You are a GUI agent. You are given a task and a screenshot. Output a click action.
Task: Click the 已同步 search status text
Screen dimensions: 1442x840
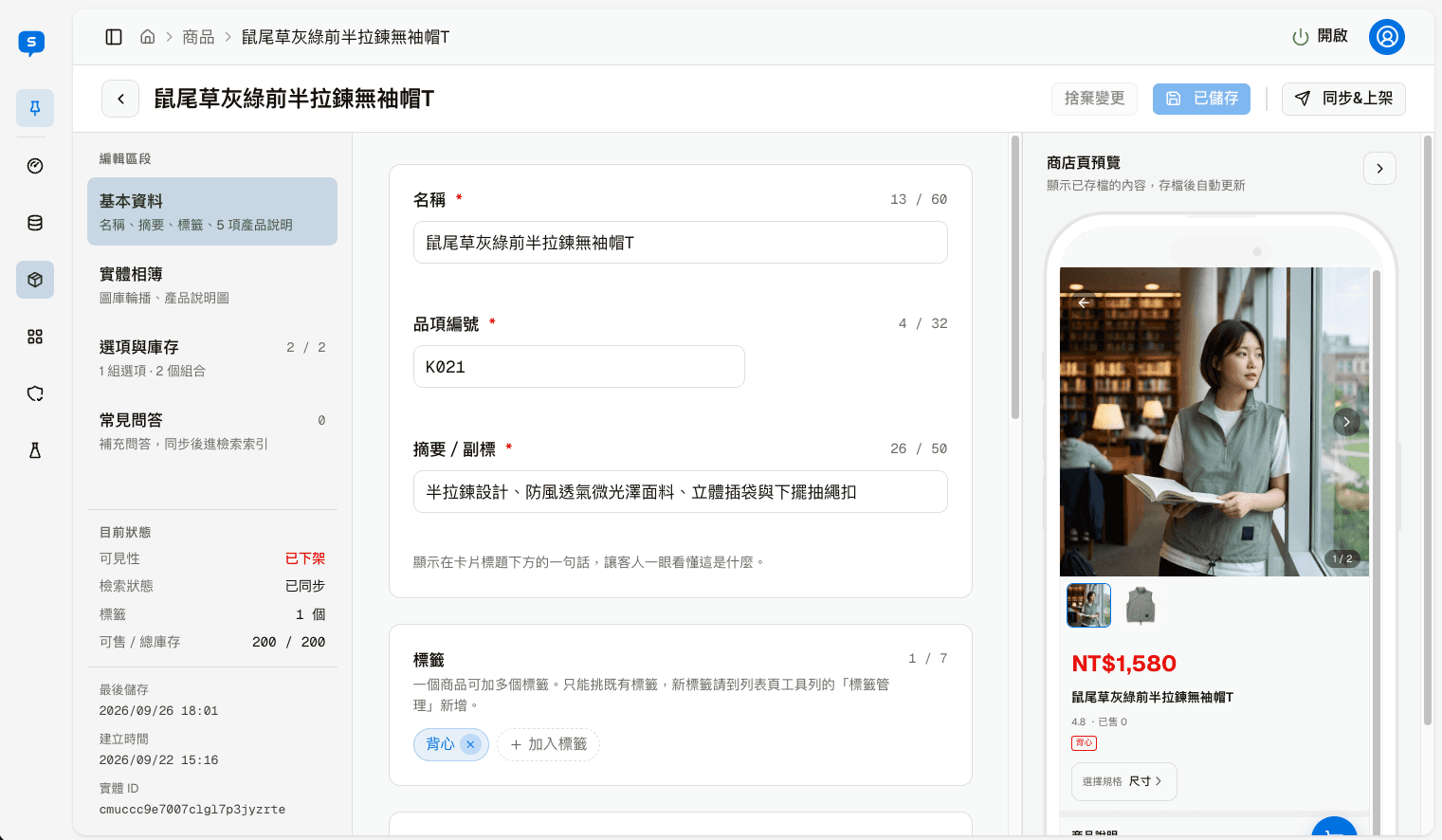click(305, 586)
